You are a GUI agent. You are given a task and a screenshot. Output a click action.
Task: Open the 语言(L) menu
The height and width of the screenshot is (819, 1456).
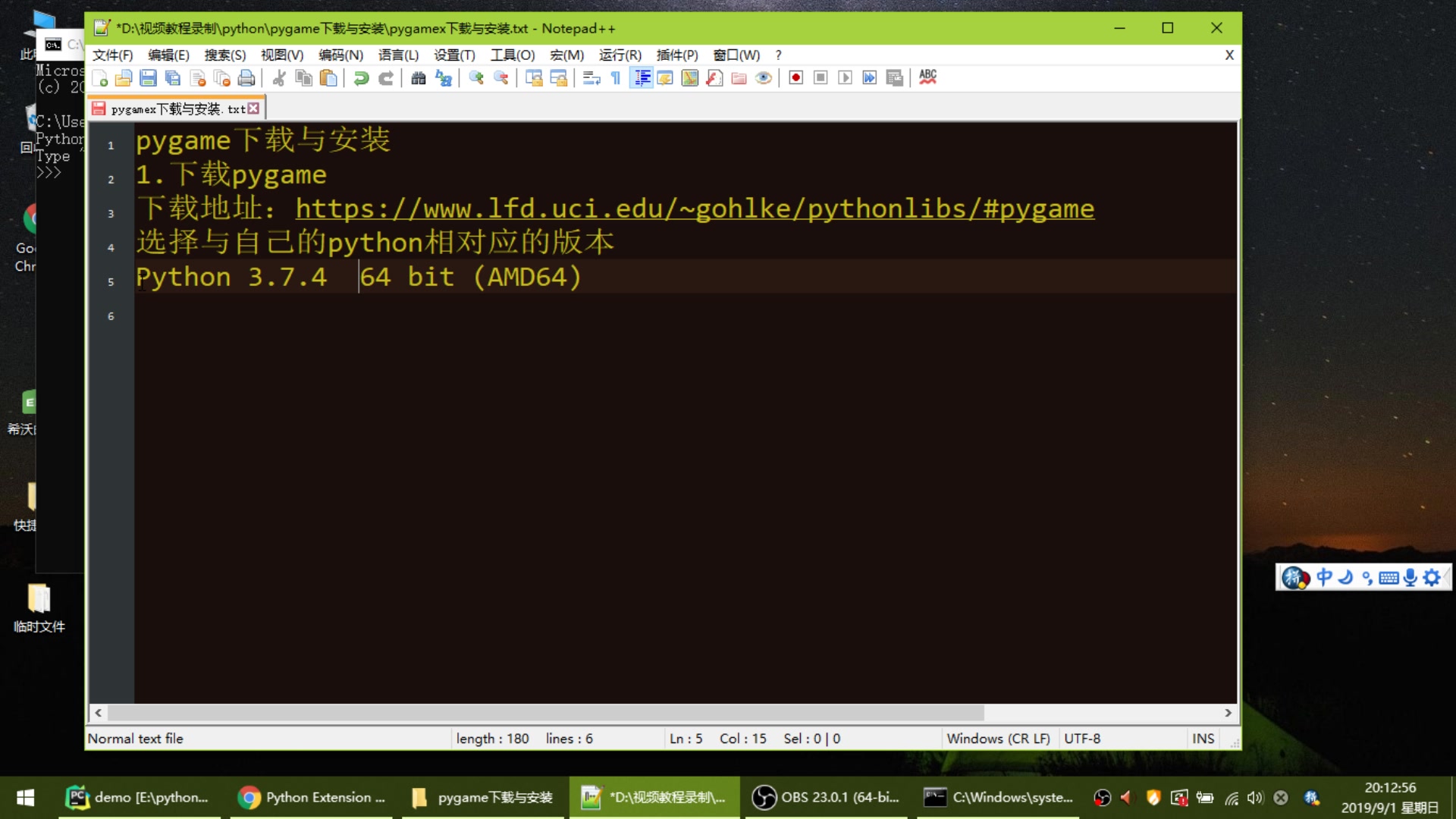(398, 55)
